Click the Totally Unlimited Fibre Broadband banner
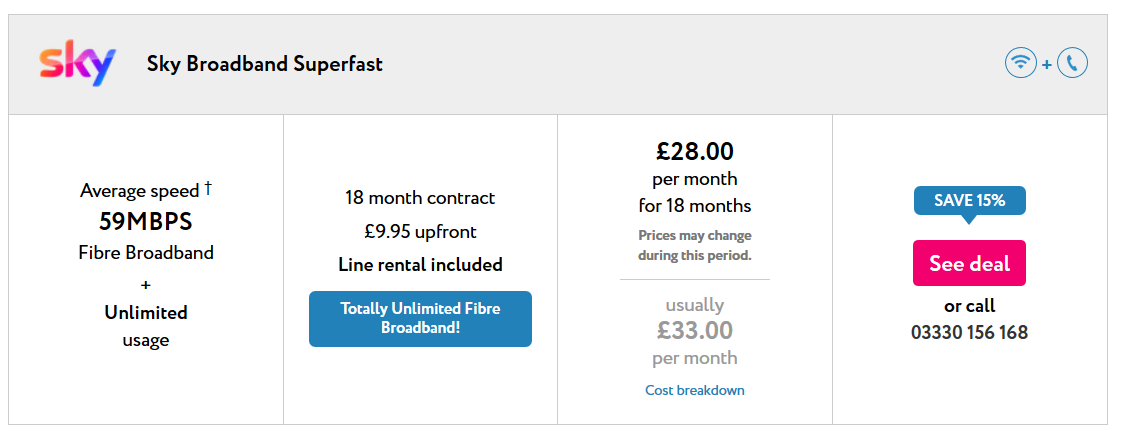Screen dimensions: 1146x440 tap(420, 319)
